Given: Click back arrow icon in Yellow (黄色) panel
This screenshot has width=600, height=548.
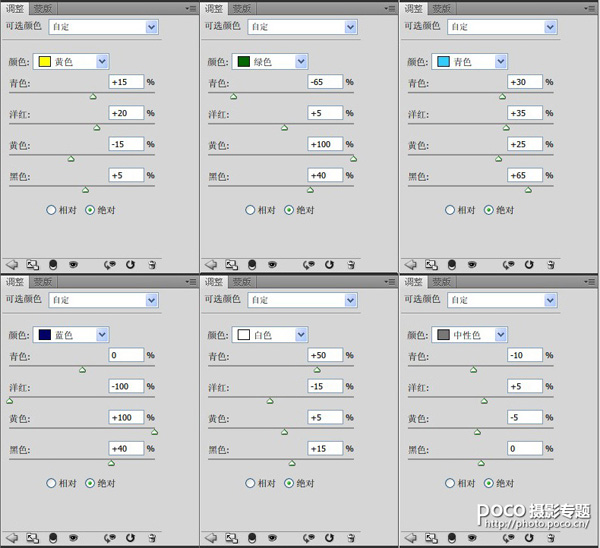Looking at the screenshot, I should (12, 264).
